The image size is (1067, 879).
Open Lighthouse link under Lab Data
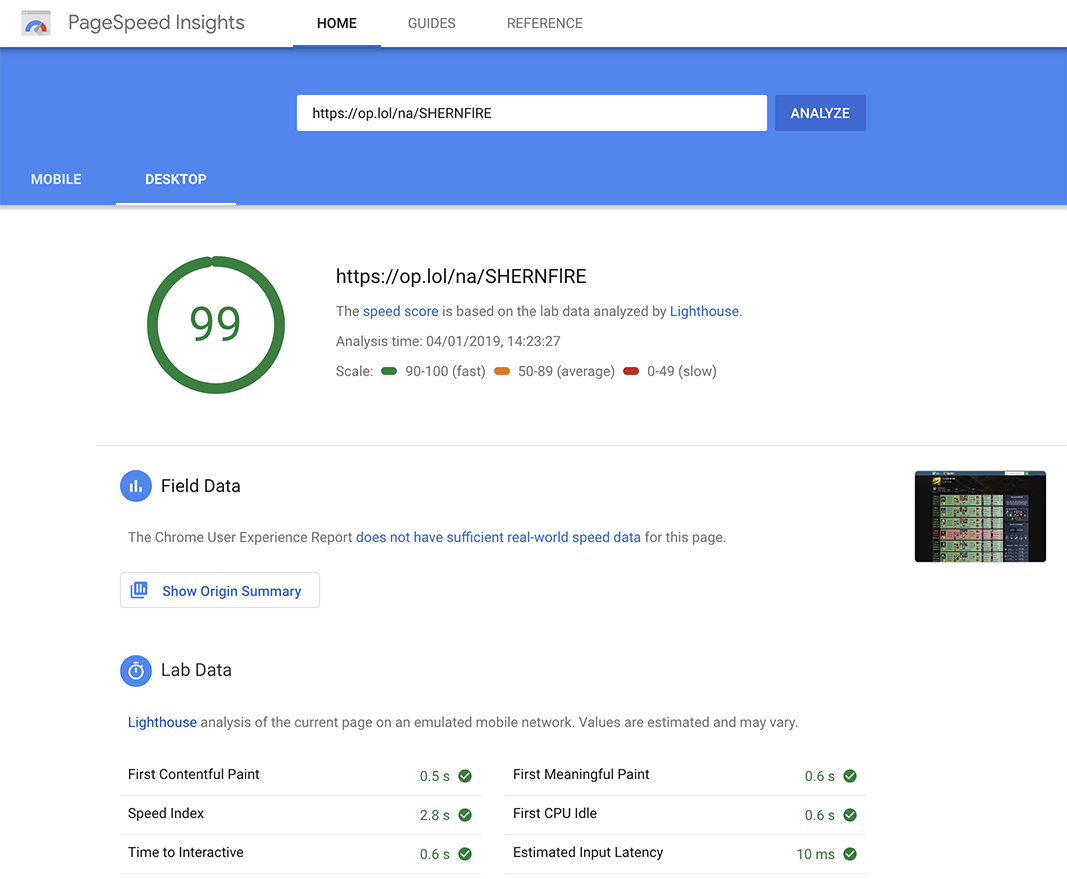point(162,723)
